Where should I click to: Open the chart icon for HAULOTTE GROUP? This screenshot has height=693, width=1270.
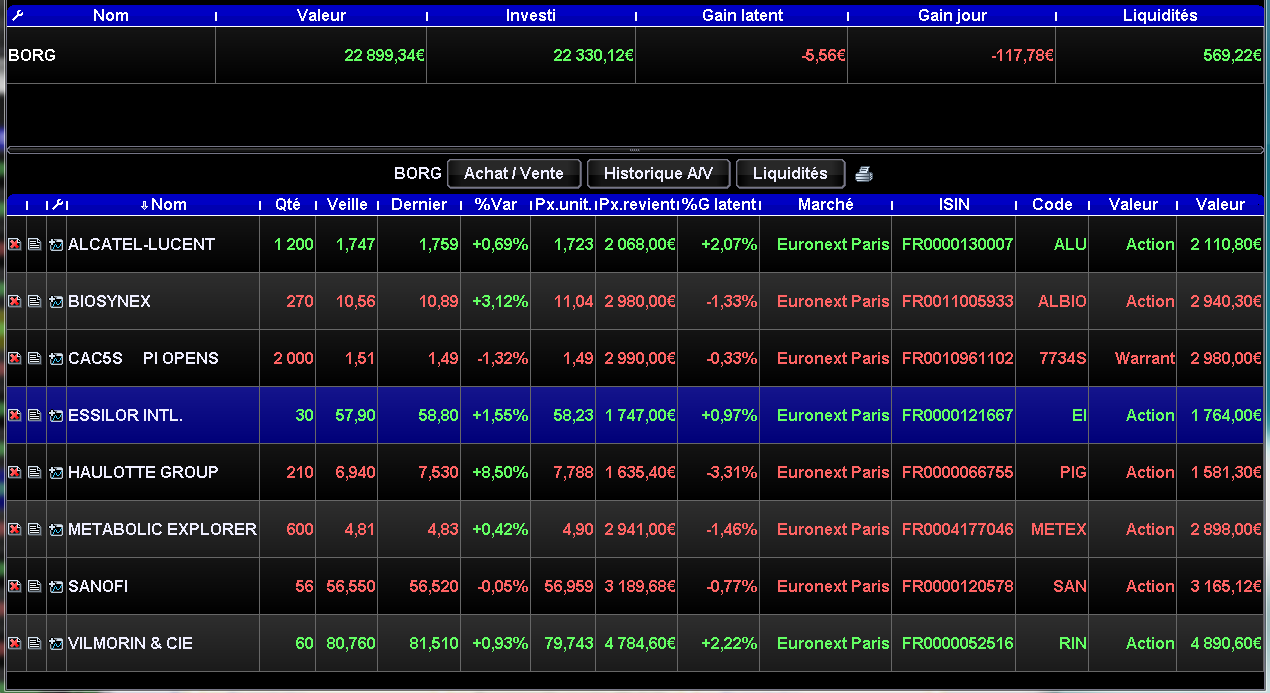[56, 472]
